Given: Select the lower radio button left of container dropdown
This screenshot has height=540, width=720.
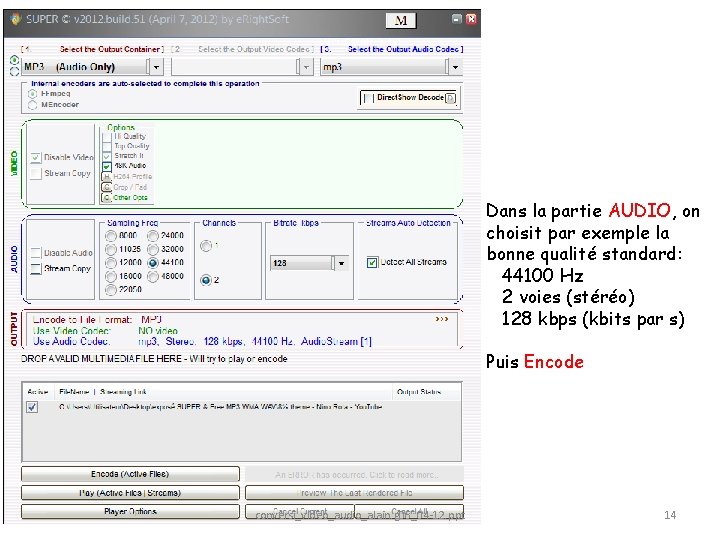Looking at the screenshot, I should click(15, 71).
